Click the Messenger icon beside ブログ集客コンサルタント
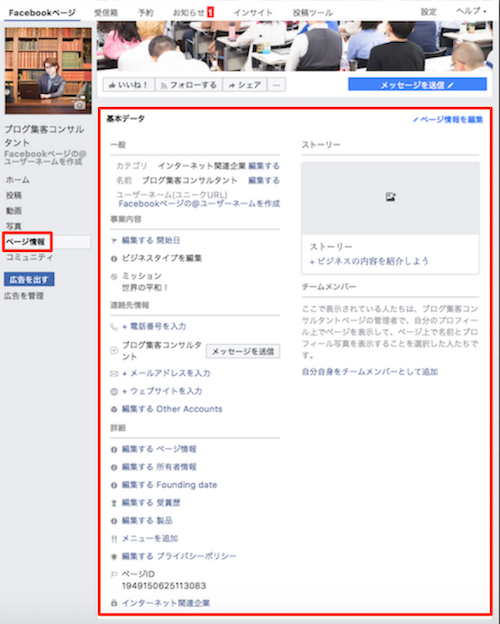Screen dimensions: 500x624 pyautogui.click(x=114, y=351)
